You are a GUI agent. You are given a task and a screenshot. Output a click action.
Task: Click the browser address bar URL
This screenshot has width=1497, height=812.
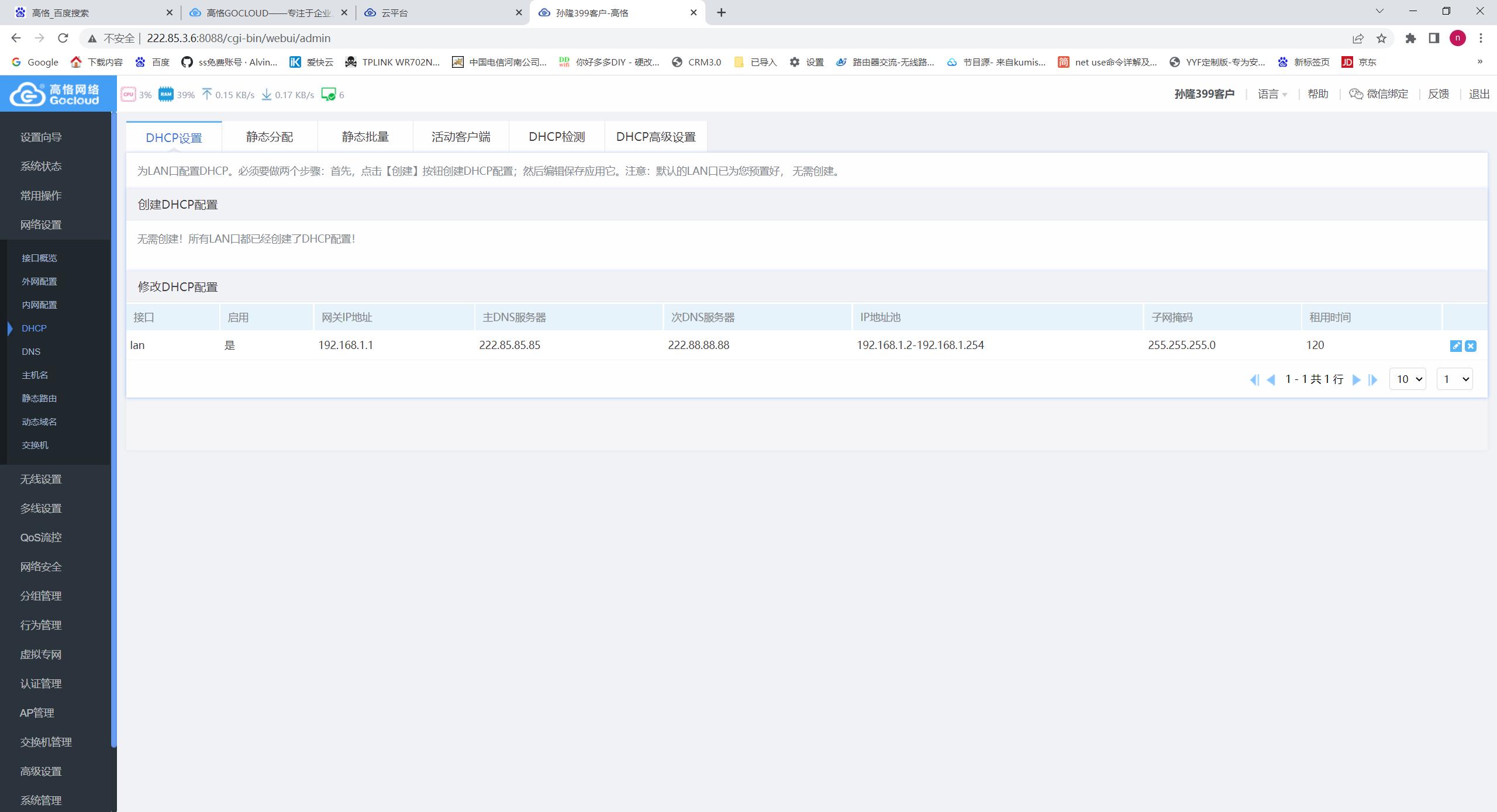click(239, 38)
